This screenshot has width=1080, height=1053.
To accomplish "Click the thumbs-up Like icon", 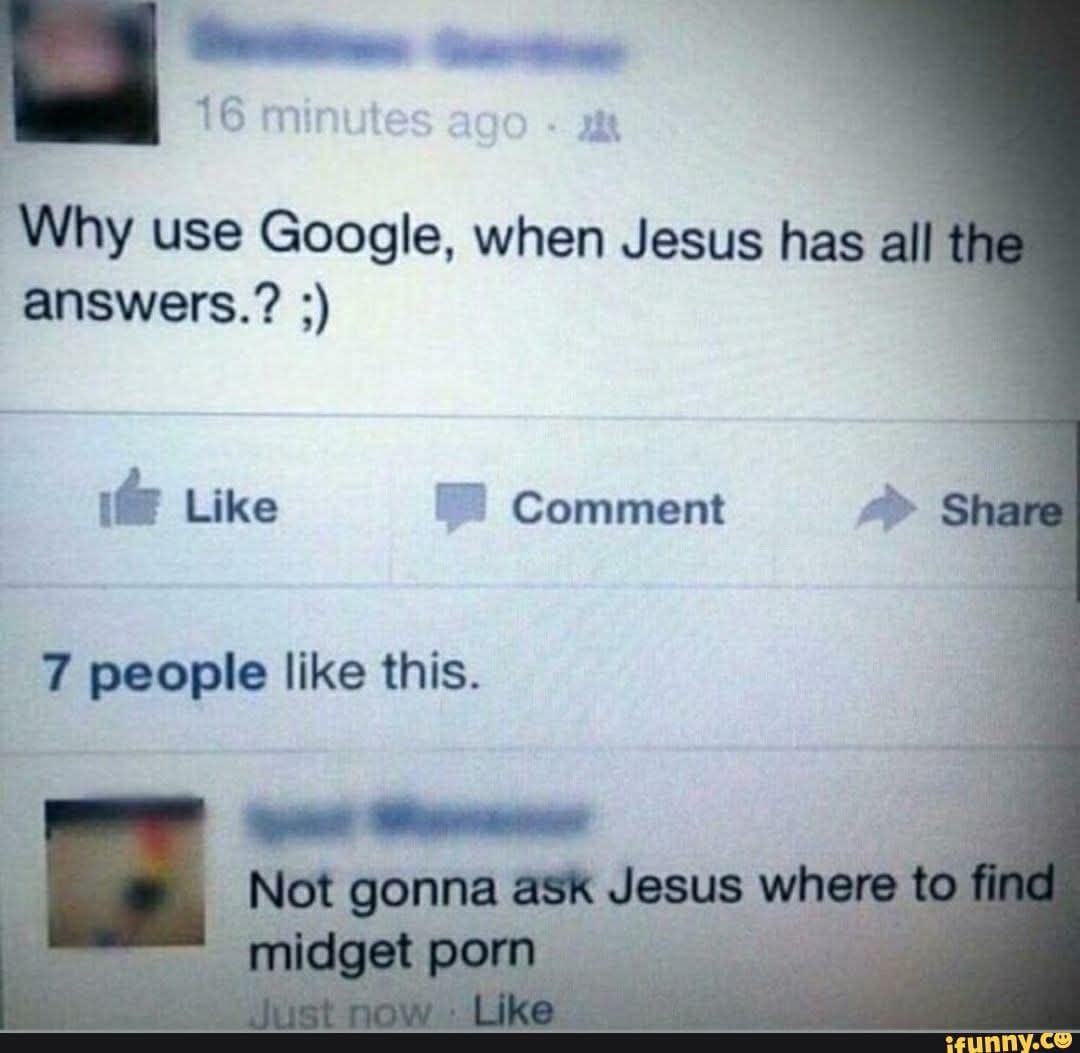I will click(130, 499).
